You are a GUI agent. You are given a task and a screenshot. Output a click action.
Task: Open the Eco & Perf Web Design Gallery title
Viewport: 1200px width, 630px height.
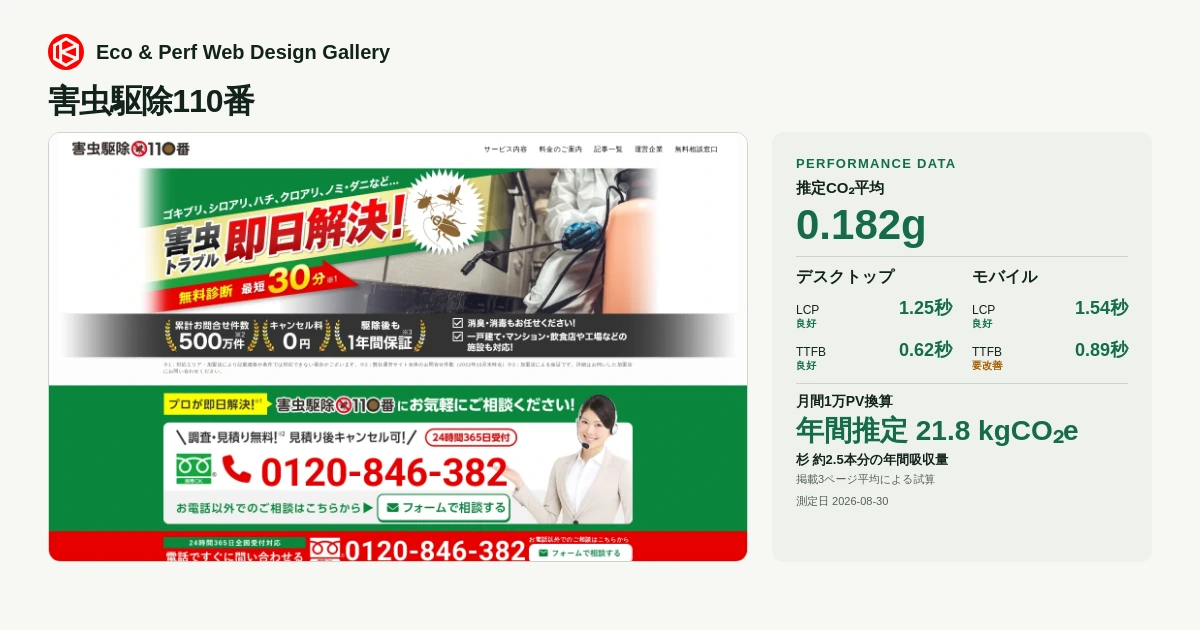click(x=243, y=52)
